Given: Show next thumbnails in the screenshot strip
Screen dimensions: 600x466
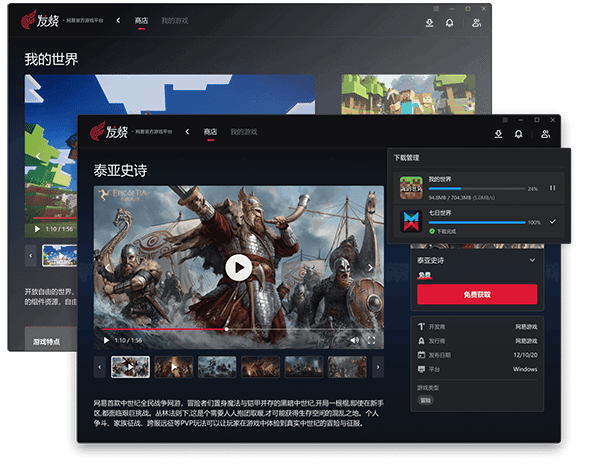Looking at the screenshot, I should (376, 367).
